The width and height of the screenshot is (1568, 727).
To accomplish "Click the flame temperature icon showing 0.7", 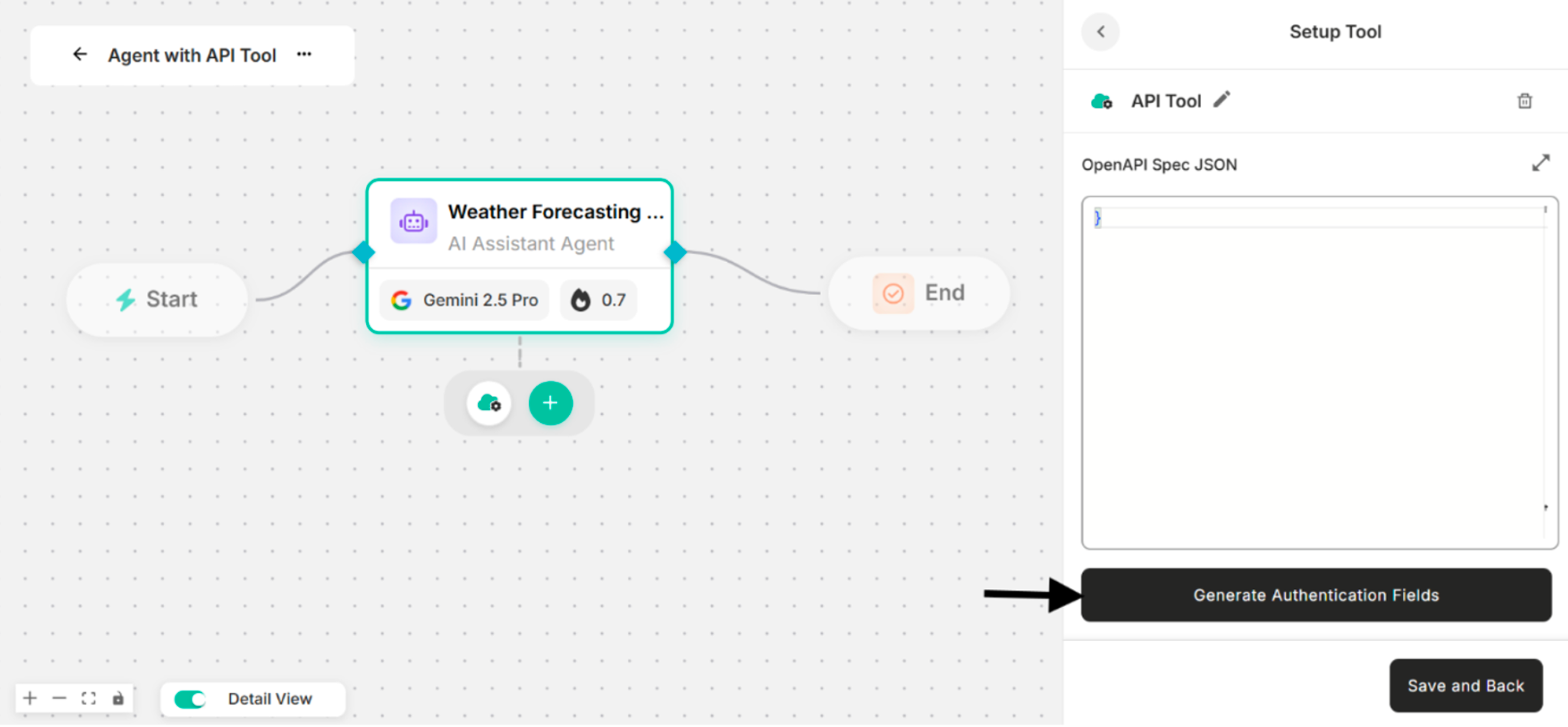I will 582,300.
